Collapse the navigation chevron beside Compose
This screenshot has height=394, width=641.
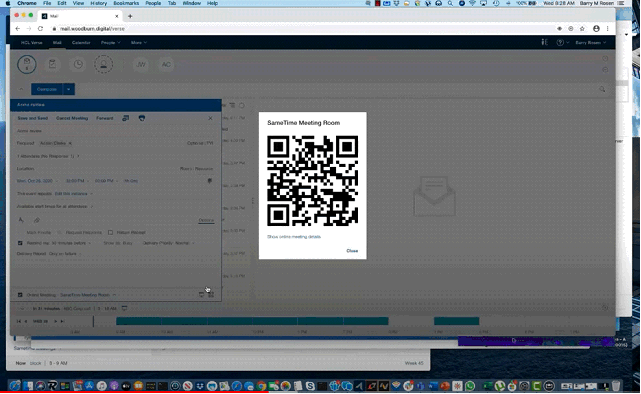tap(21, 89)
